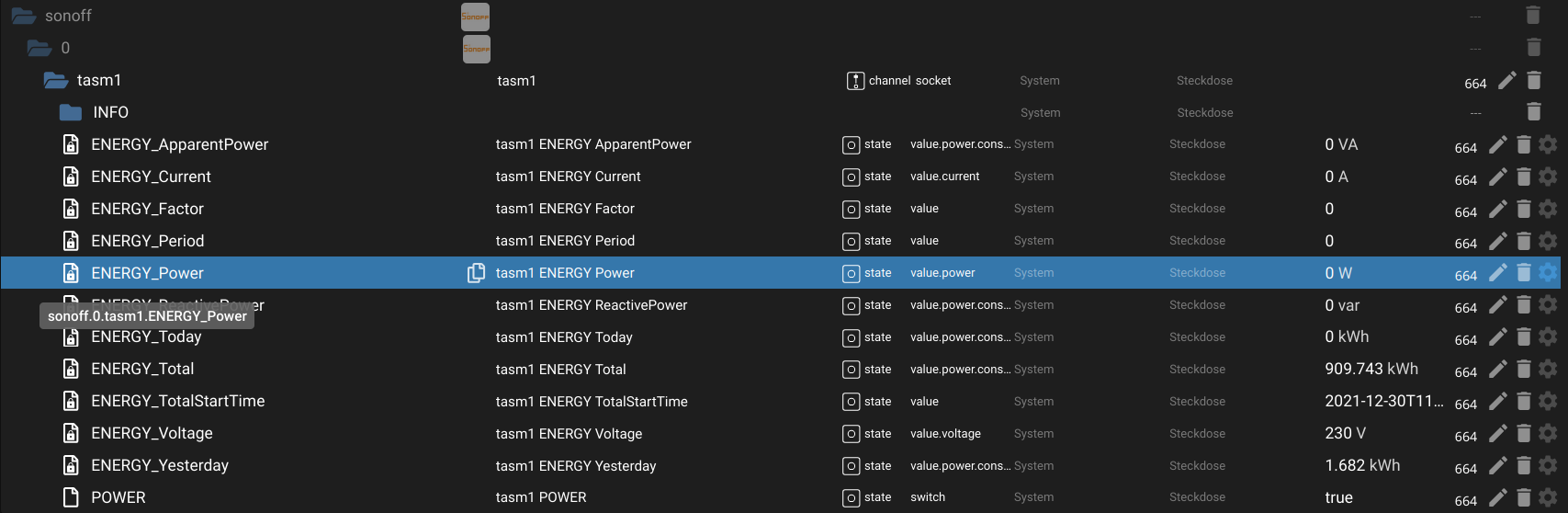Edit the ENERGY_Period object
Screen dimensions: 1568x513
point(1498,241)
